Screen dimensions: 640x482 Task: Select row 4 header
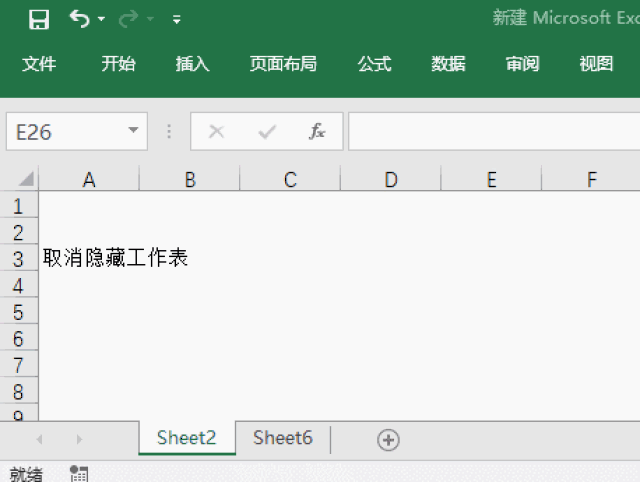coord(19,285)
